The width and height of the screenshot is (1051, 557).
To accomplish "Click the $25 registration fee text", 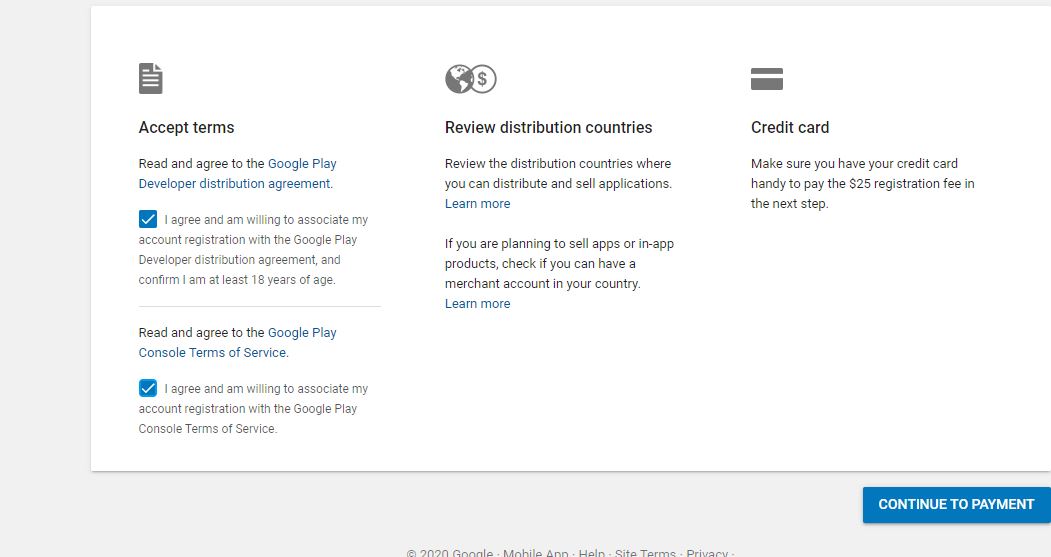I will pos(904,184).
